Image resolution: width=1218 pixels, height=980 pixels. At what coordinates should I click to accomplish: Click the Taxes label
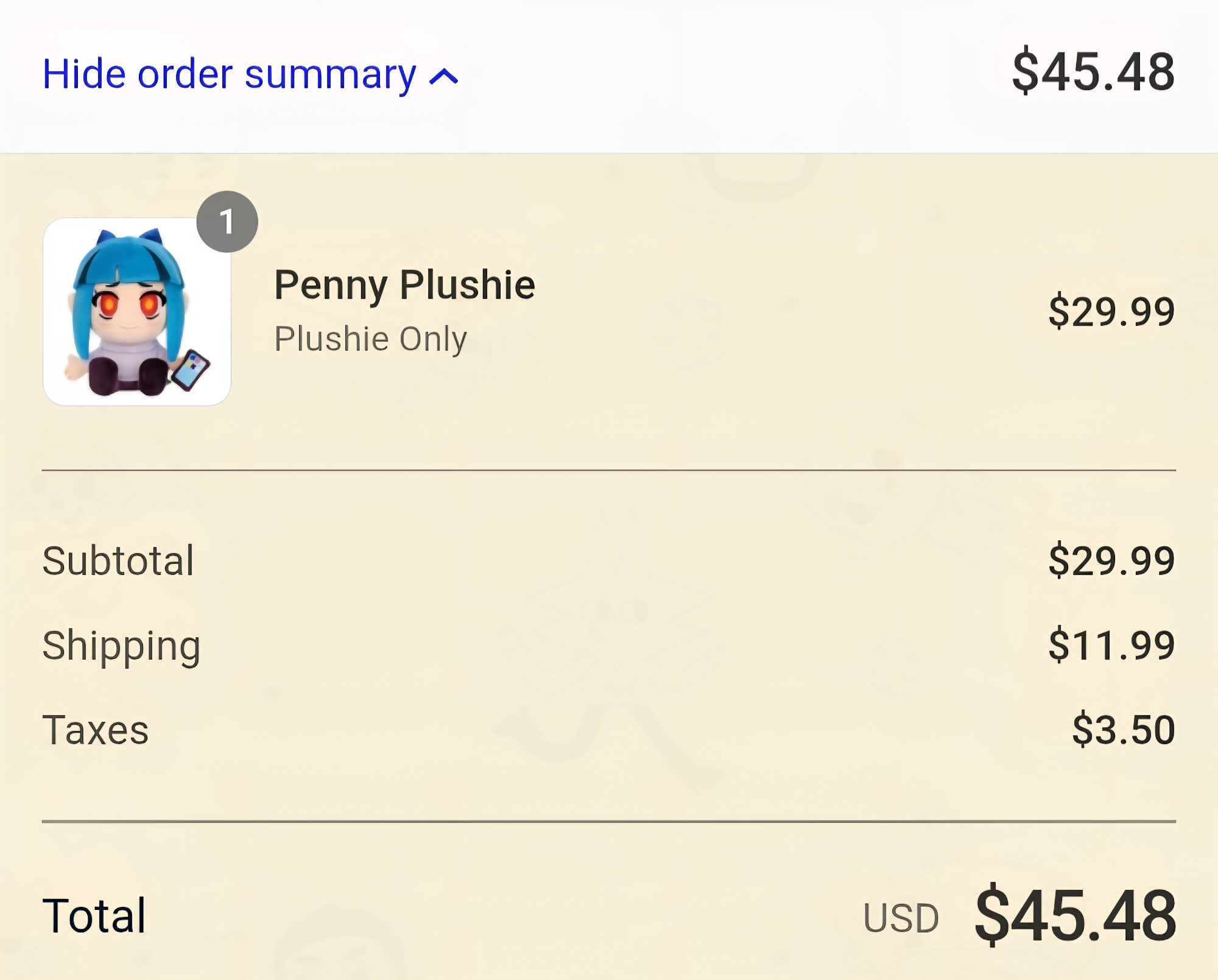tap(95, 730)
